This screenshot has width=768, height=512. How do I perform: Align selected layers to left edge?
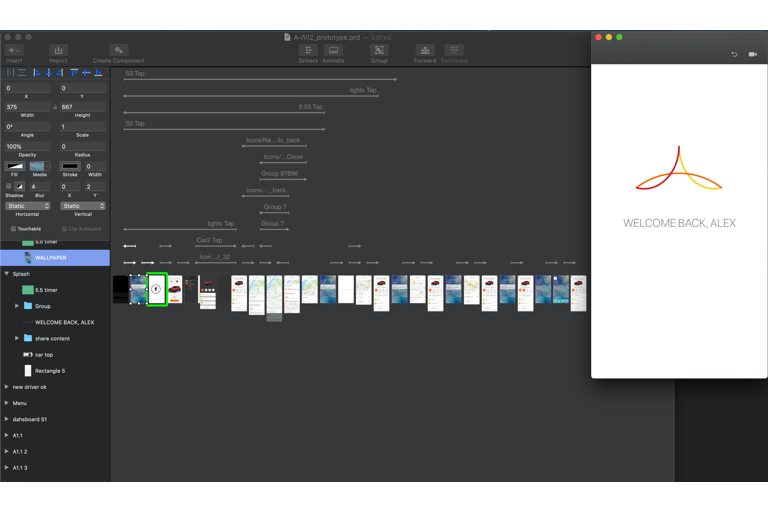point(37,73)
